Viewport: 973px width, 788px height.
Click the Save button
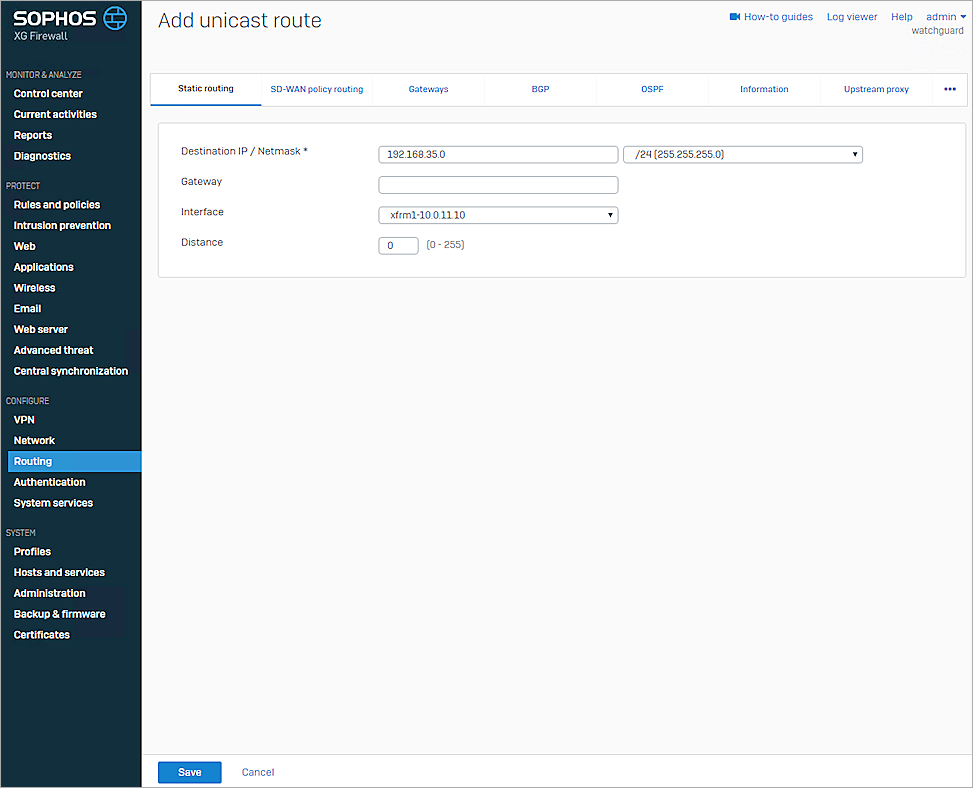coord(189,771)
